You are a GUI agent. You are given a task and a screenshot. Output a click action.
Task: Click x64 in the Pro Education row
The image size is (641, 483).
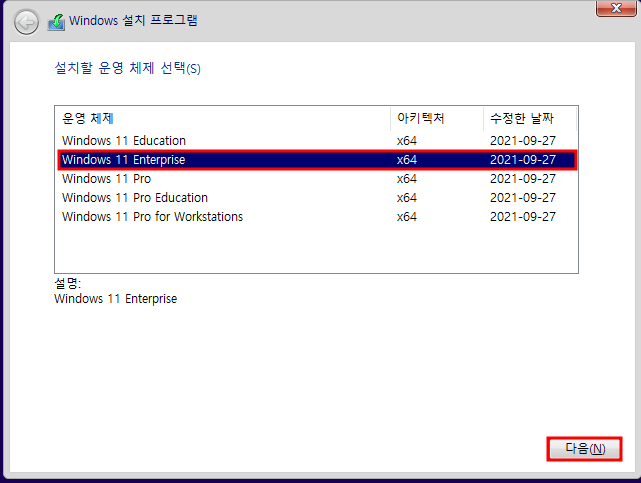click(407, 198)
